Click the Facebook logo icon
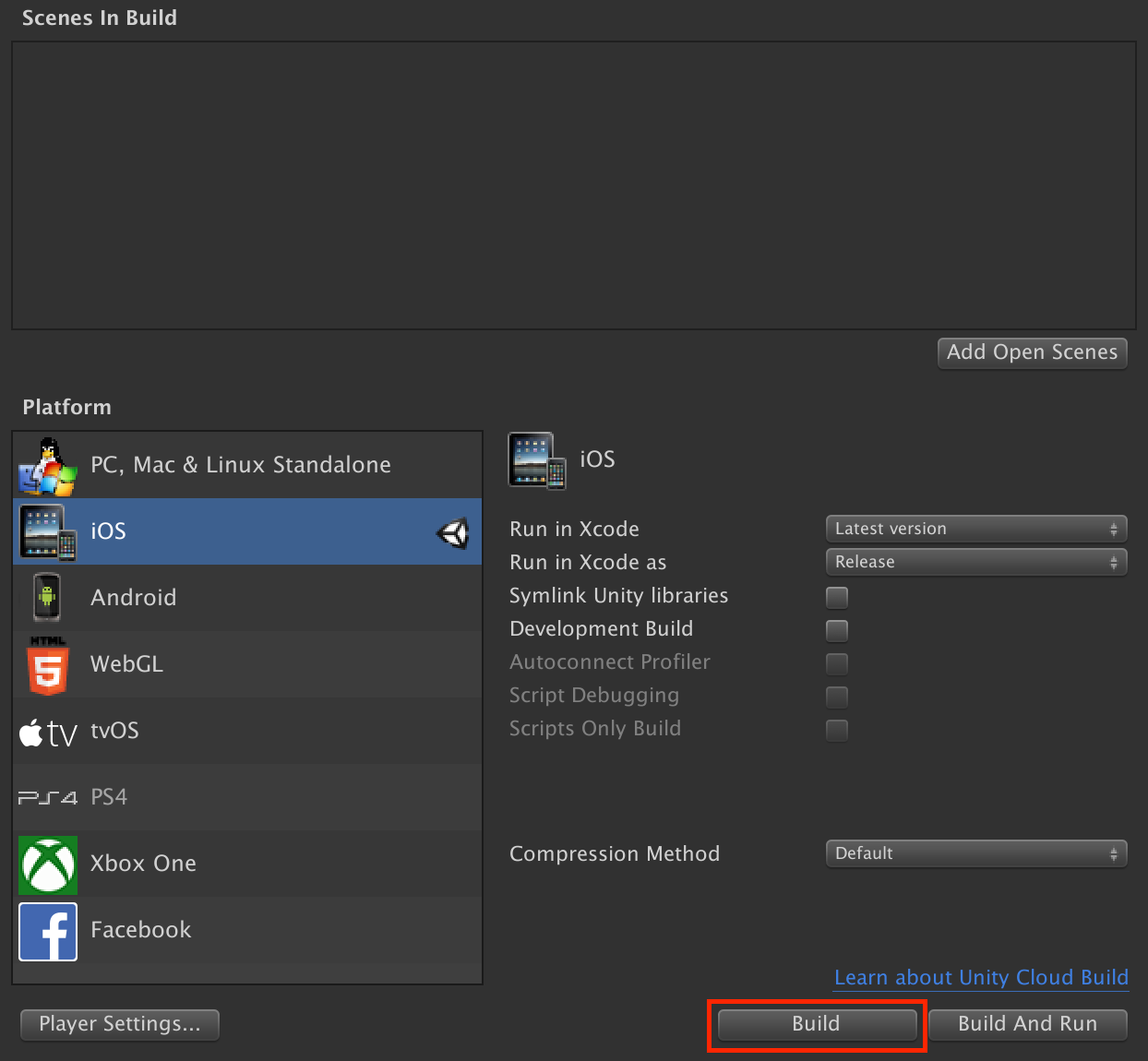The width and height of the screenshot is (1148, 1061). pyautogui.click(x=48, y=931)
